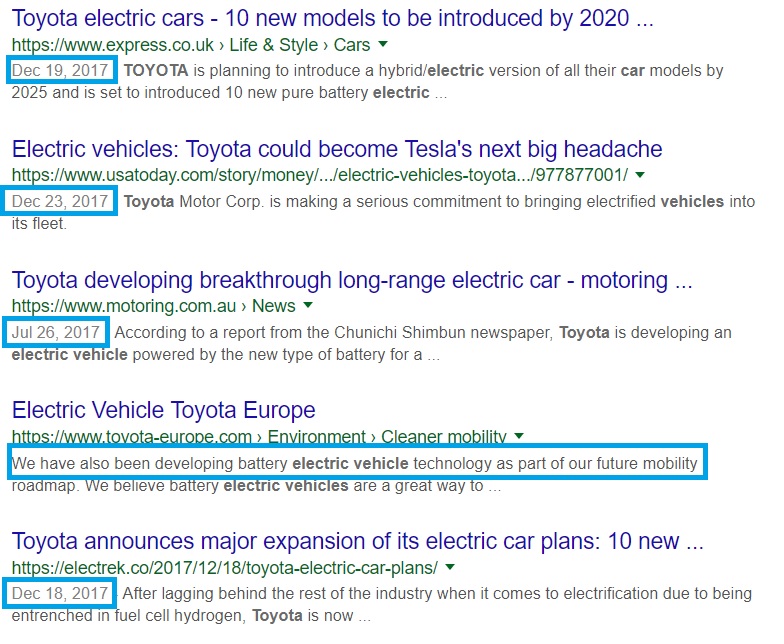This screenshot has width=784, height=644.
Task: Expand dropdown arrow beside usatoday.com URL
Action: 640,175
